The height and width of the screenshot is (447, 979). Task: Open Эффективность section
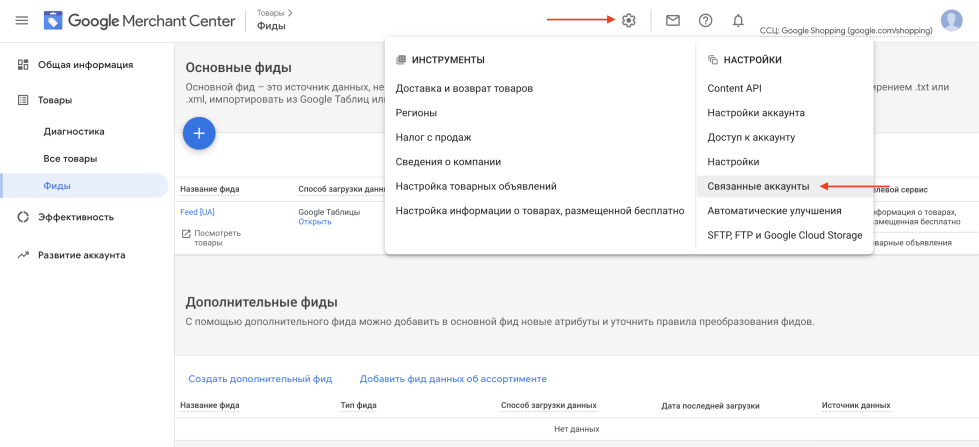[x=76, y=217]
